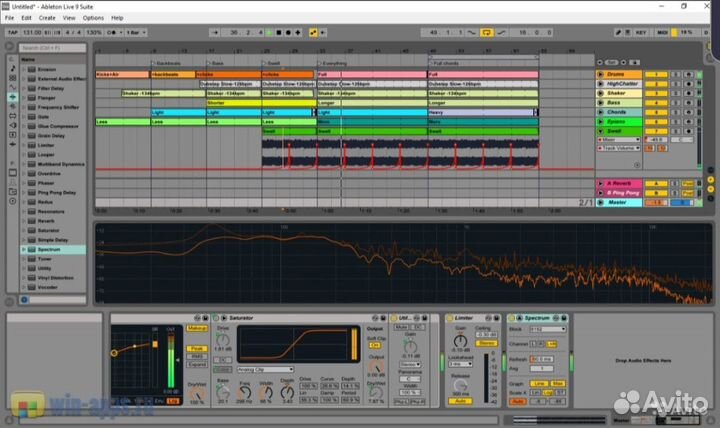
Task: Toggle the Limiter device activator
Action: click(x=449, y=317)
